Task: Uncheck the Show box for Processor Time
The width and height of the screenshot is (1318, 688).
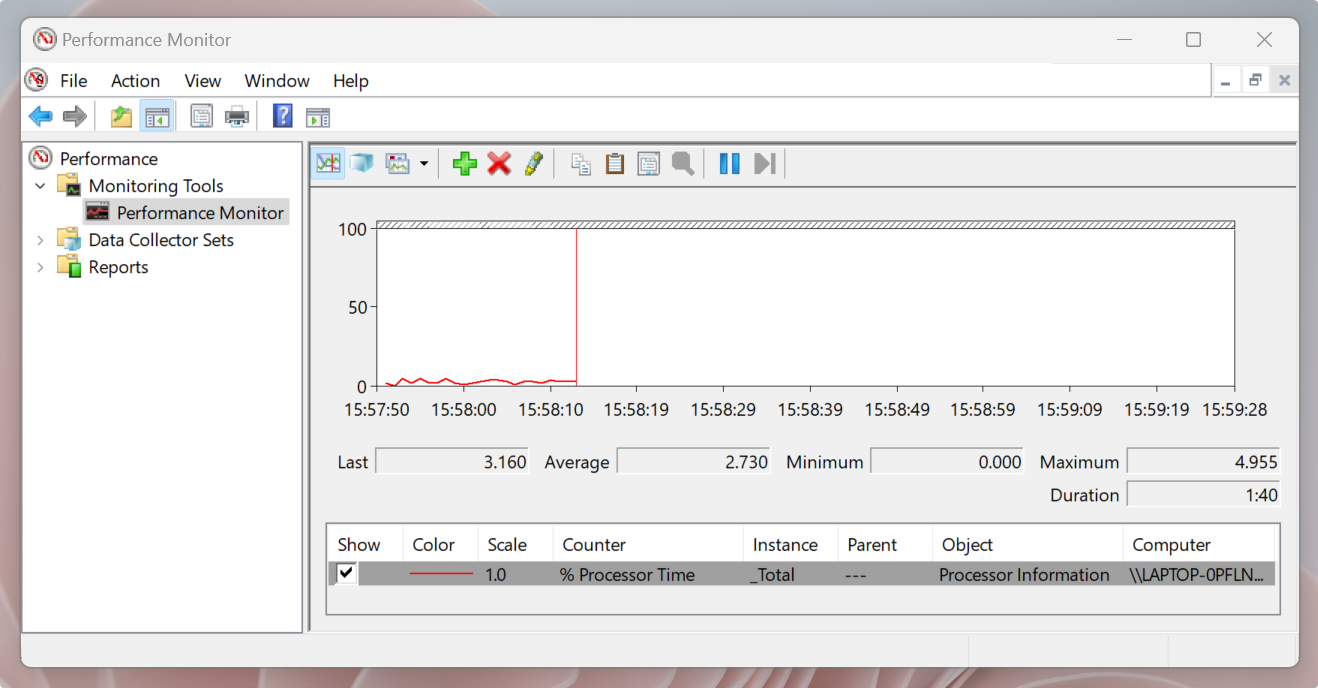Action: (x=344, y=574)
